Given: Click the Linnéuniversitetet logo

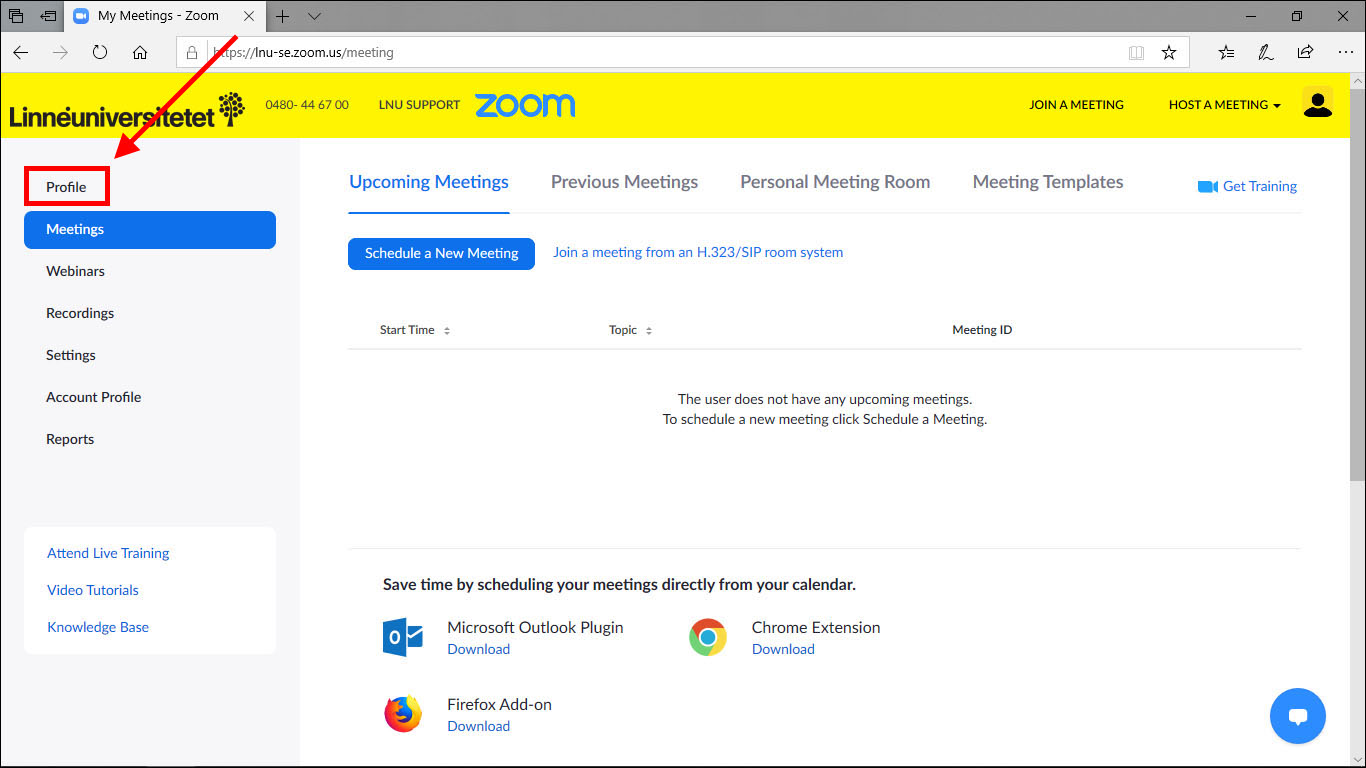Looking at the screenshot, I should point(127,110).
